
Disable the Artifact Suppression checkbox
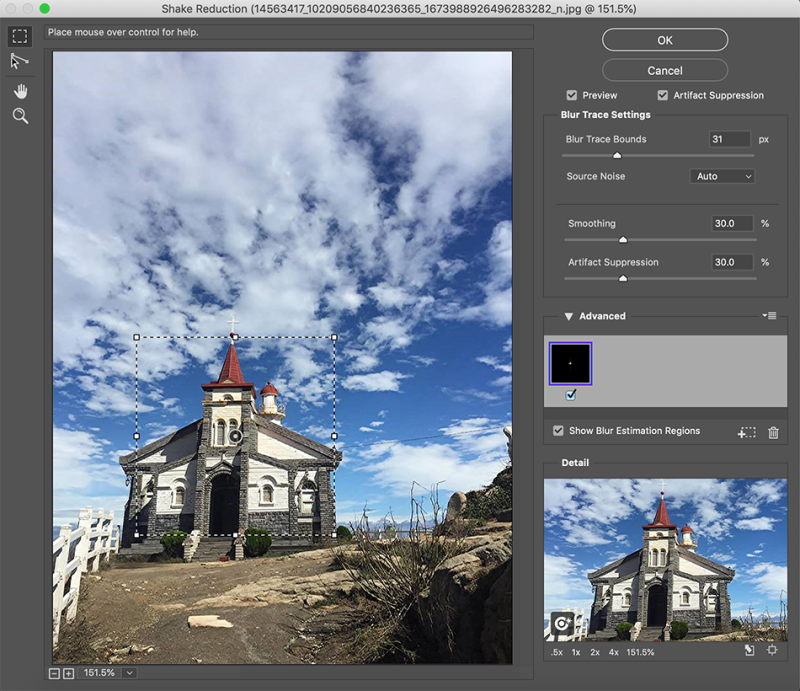point(663,95)
